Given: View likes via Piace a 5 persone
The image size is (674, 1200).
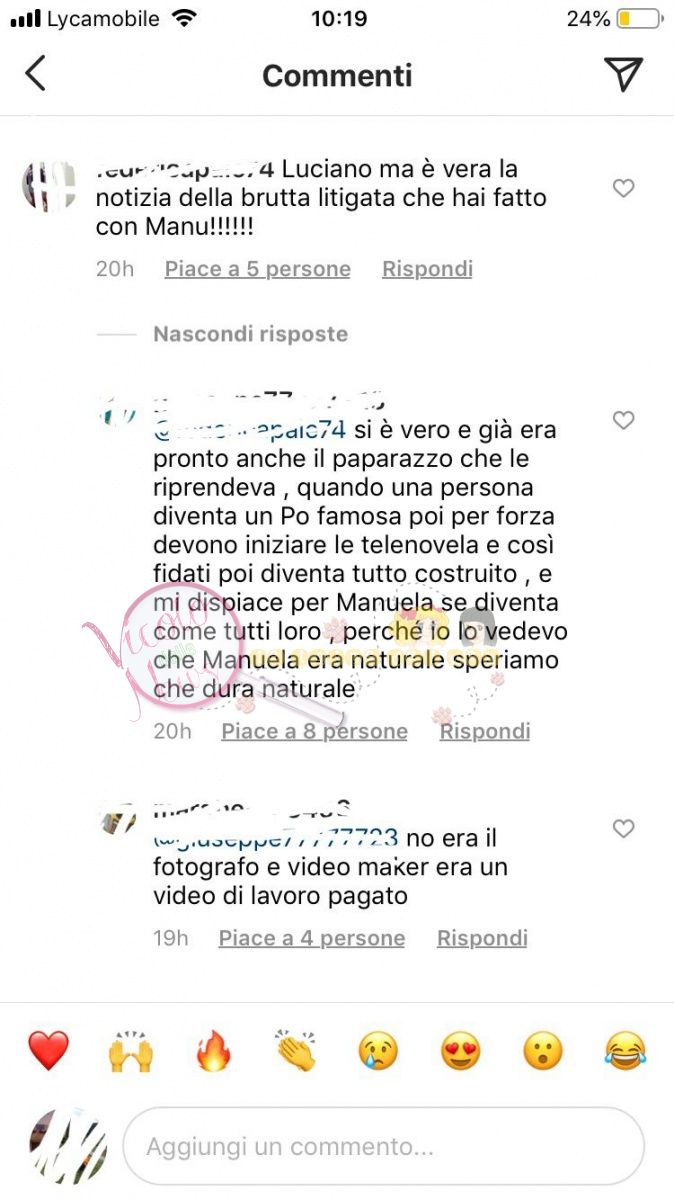Looking at the screenshot, I should click(x=257, y=269).
